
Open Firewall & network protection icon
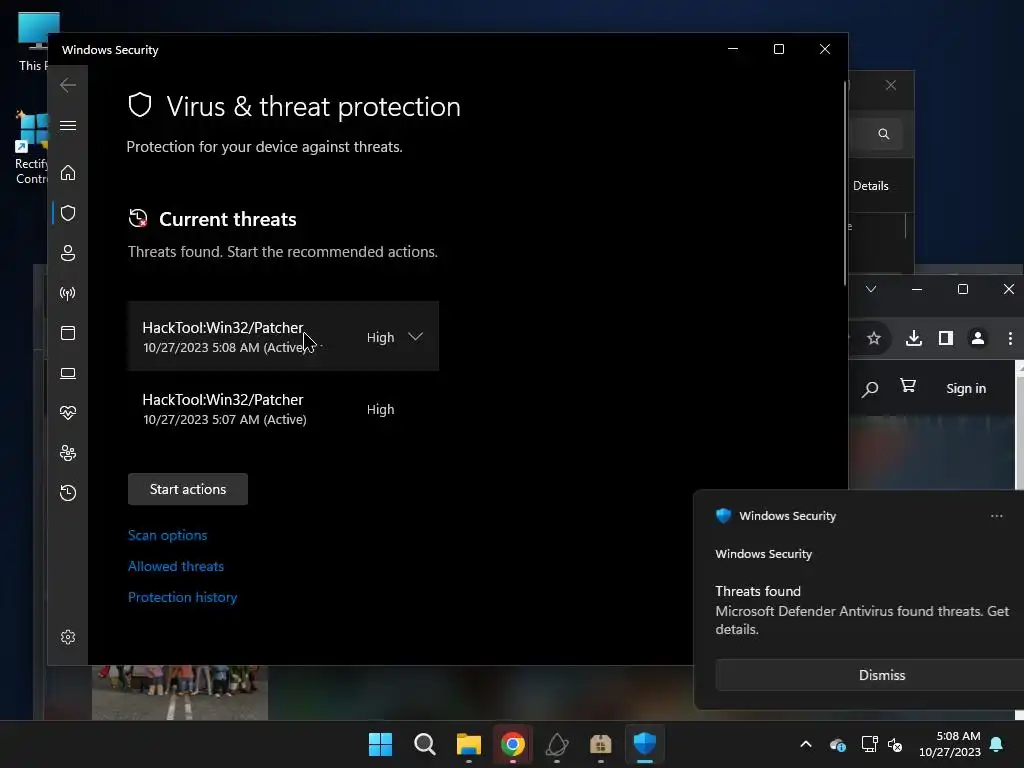(x=68, y=293)
